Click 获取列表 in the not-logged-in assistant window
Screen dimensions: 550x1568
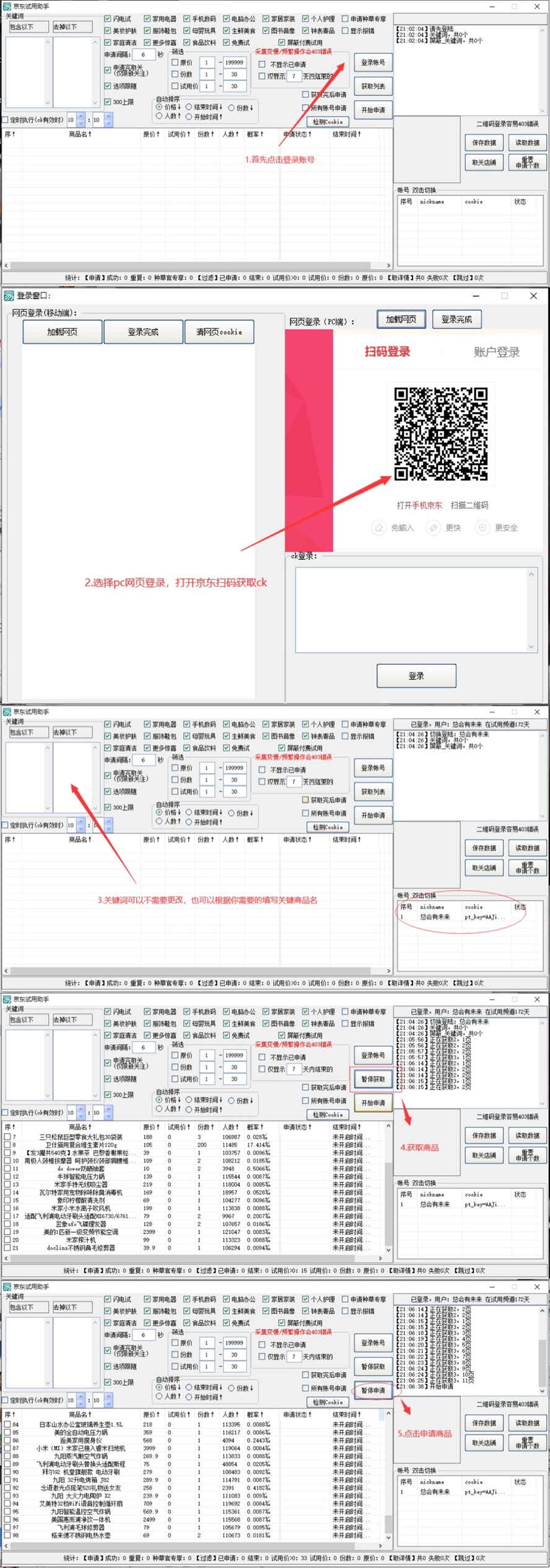click(373, 86)
